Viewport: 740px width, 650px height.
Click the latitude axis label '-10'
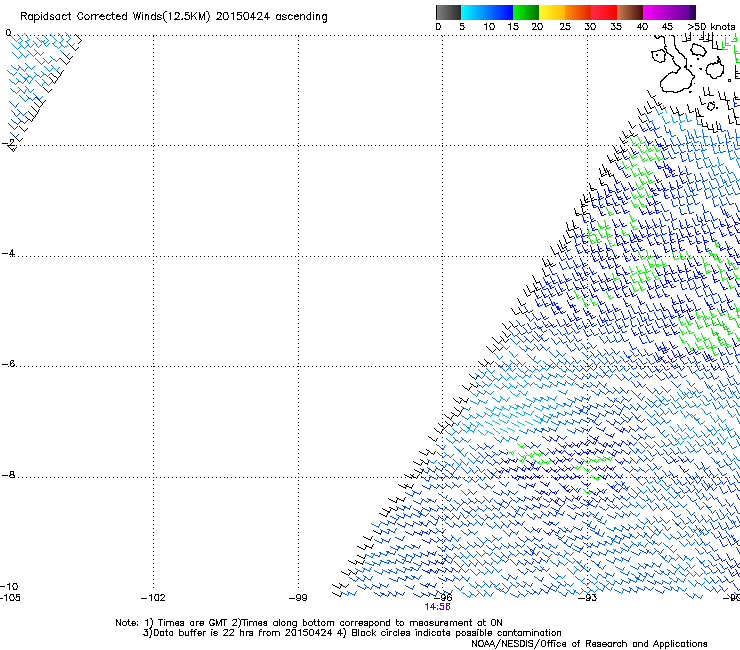point(9,586)
